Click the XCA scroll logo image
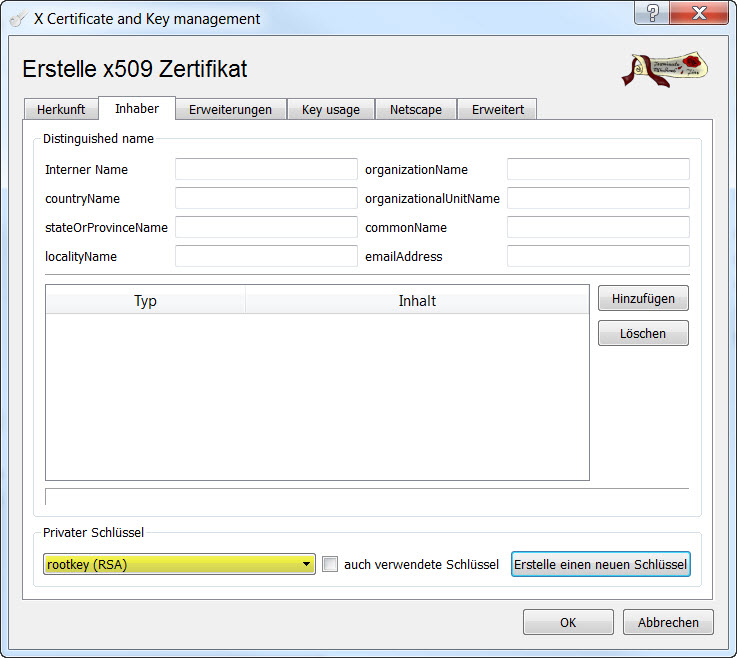 tap(665, 69)
